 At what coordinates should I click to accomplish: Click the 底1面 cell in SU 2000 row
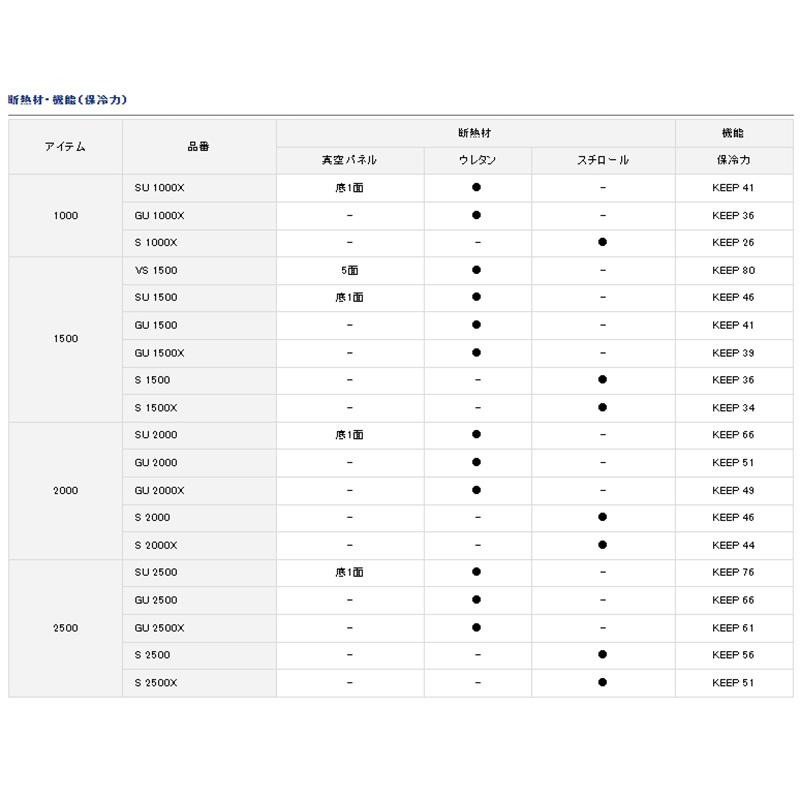[x=349, y=435]
